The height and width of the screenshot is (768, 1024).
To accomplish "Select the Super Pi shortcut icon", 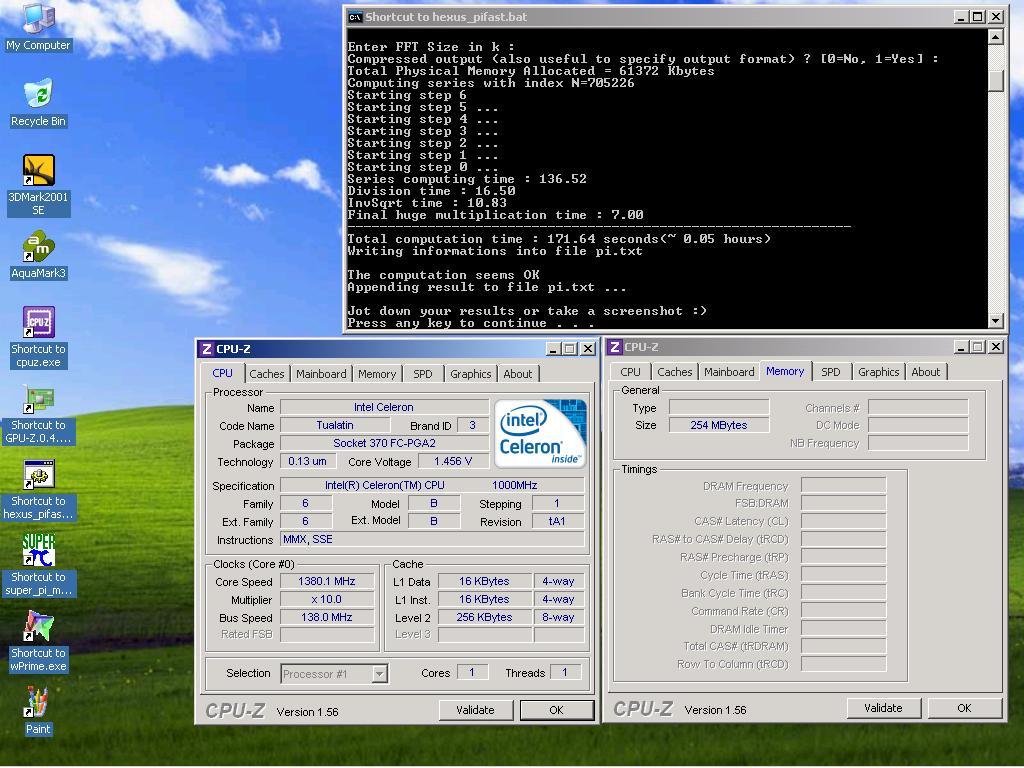I will [x=38, y=566].
